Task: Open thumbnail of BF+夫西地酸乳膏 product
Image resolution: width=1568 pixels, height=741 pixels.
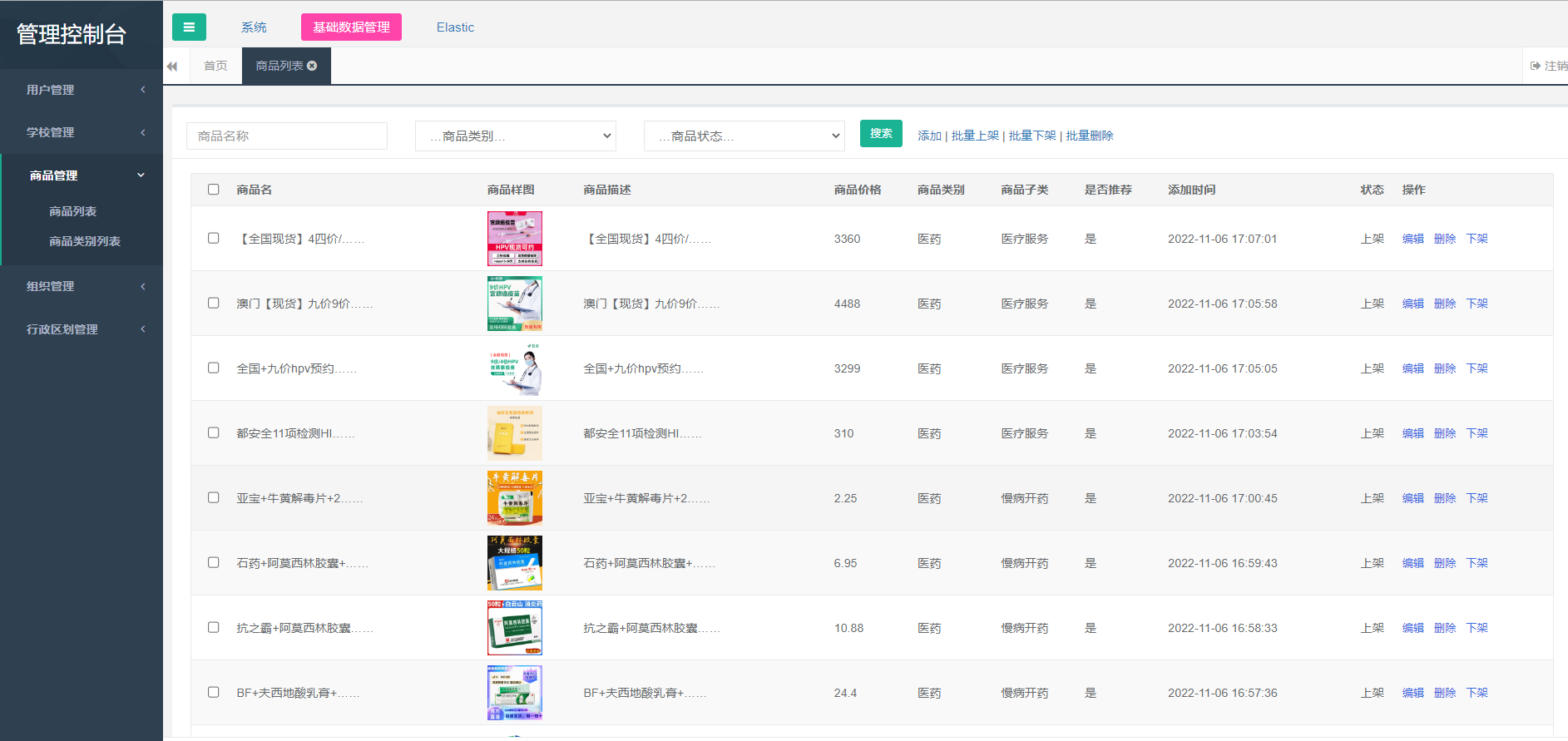Action: [x=515, y=693]
